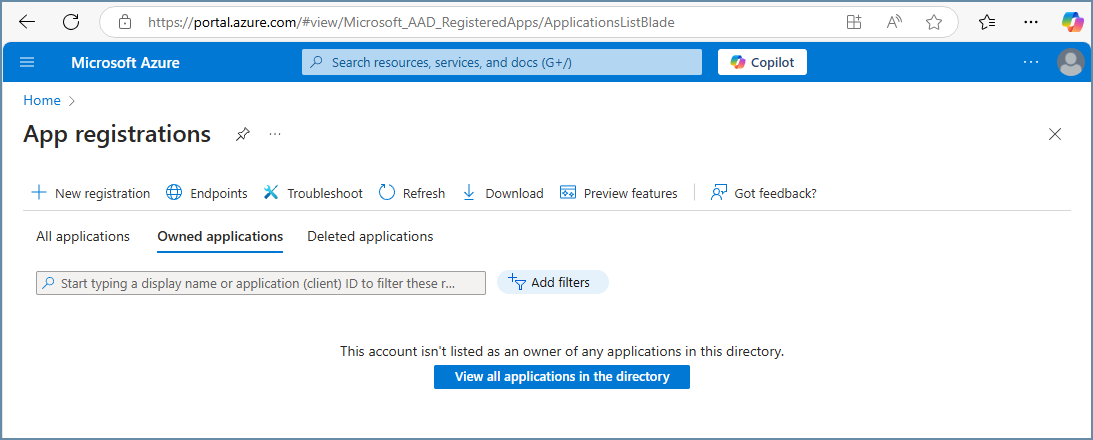The image size is (1093, 440).
Task: Click New registration
Action: coord(91,193)
